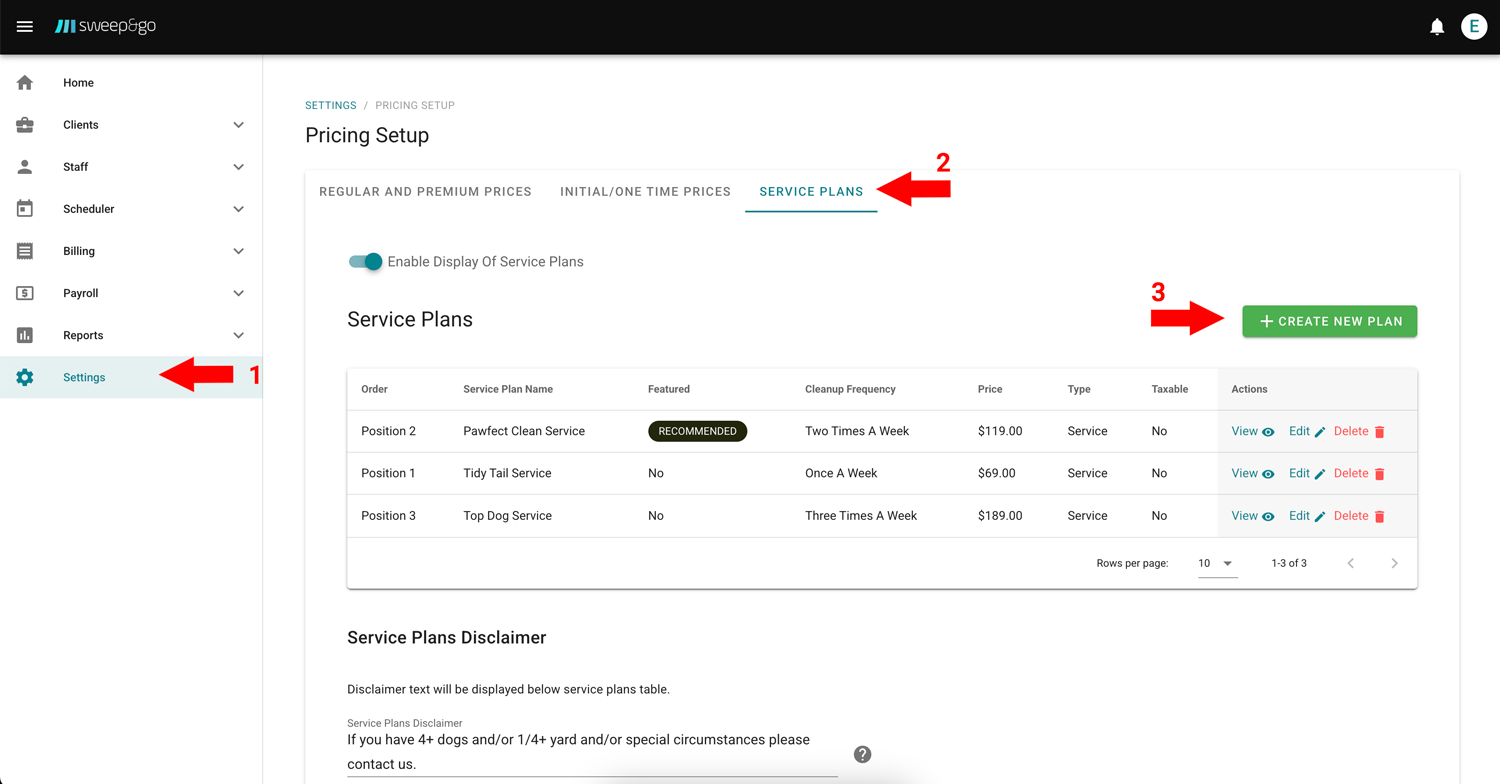The height and width of the screenshot is (784, 1500).
Task: Delete the Top Dog Service plan
Action: coord(1359,516)
